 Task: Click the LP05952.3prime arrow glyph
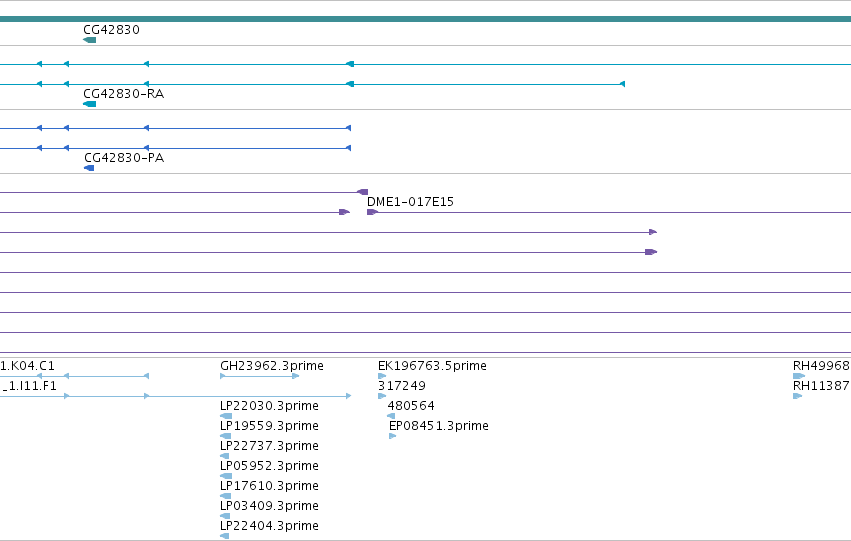point(226,476)
